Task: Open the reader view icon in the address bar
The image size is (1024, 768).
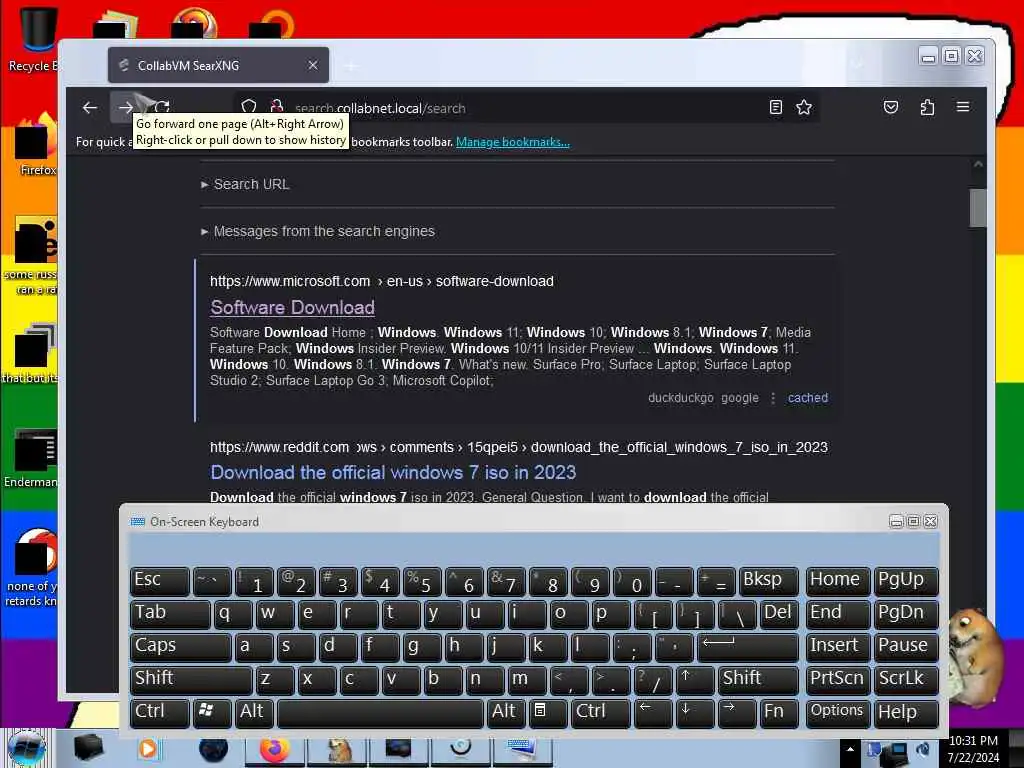Action: point(776,107)
